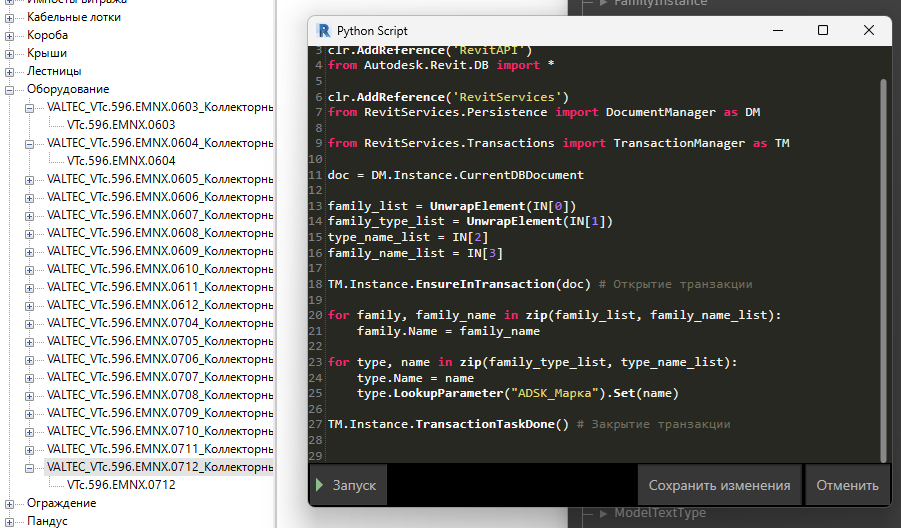901x528 pixels.
Task: Click 'TM.Instance.EnsureInTransaction(doc)' code line
Action: pos(459,284)
